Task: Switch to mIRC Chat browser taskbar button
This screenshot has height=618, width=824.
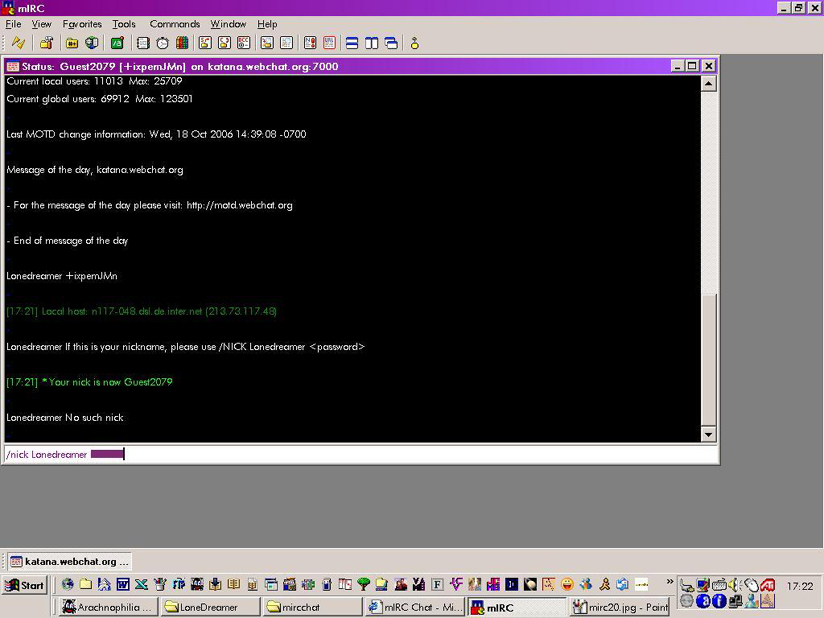Action: click(x=416, y=607)
